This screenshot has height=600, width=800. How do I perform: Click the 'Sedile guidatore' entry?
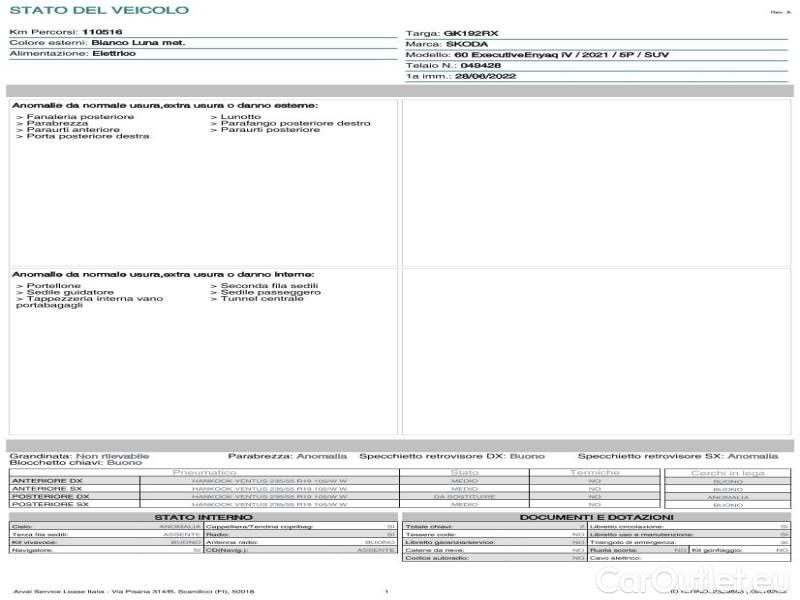pos(70,292)
